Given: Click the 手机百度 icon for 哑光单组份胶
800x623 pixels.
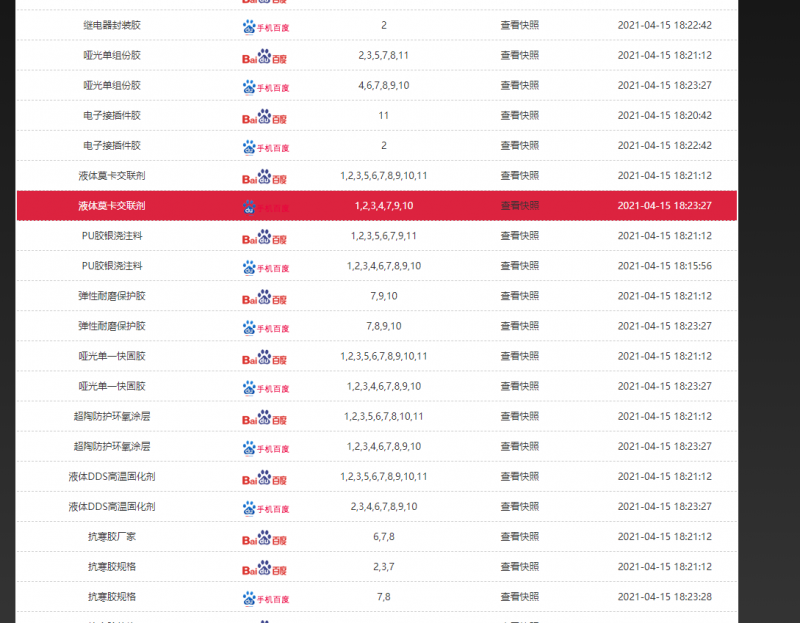Looking at the screenshot, I should tap(264, 85).
